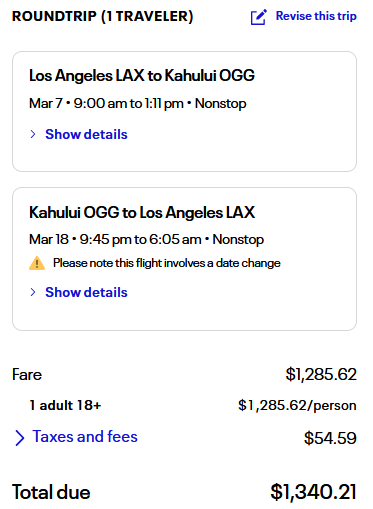Click the $1,285.62 fare amount
The image size is (373, 509).
tap(321, 374)
